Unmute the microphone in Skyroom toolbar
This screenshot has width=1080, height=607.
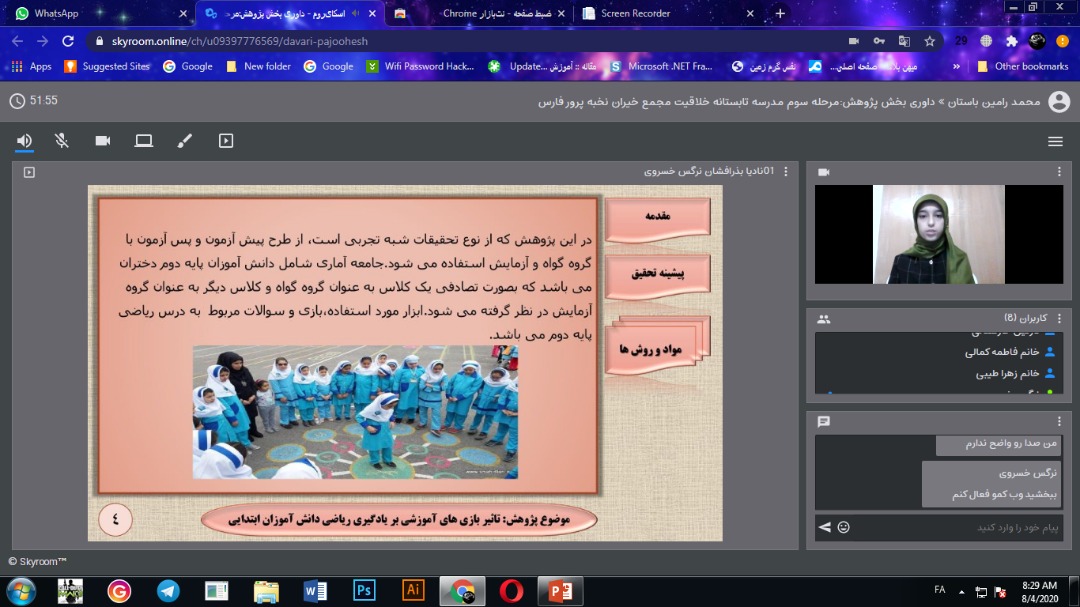pyautogui.click(x=62, y=141)
